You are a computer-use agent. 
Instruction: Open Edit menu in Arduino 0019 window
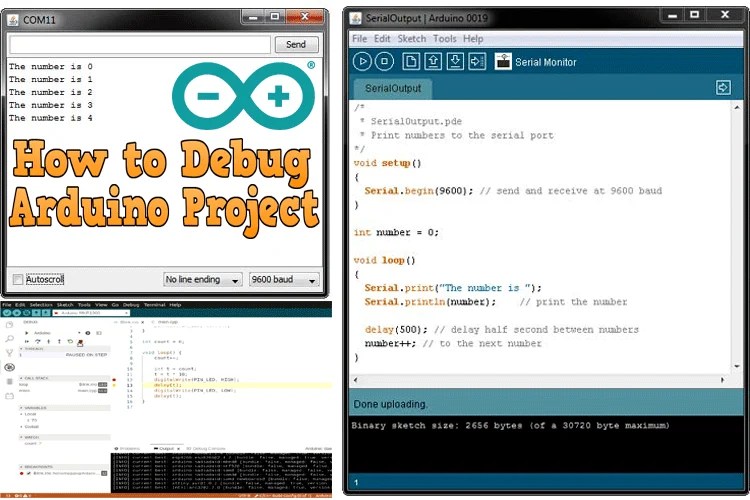tap(382, 39)
